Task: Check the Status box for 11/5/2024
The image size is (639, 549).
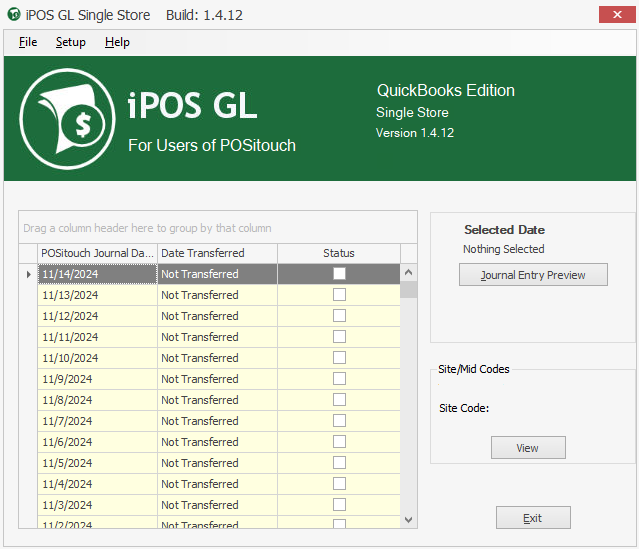Action: [339, 463]
